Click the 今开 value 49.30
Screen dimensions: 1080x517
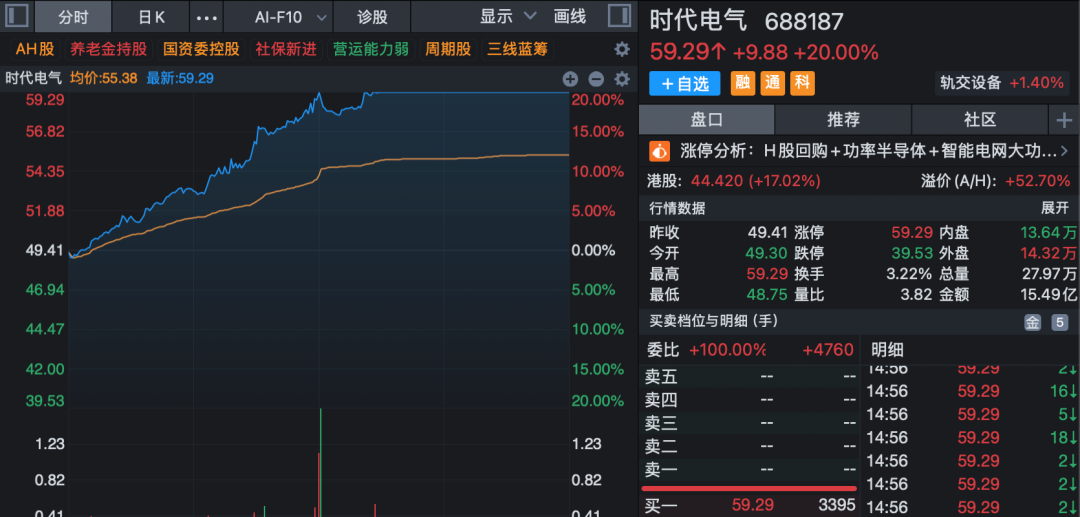[767, 253]
